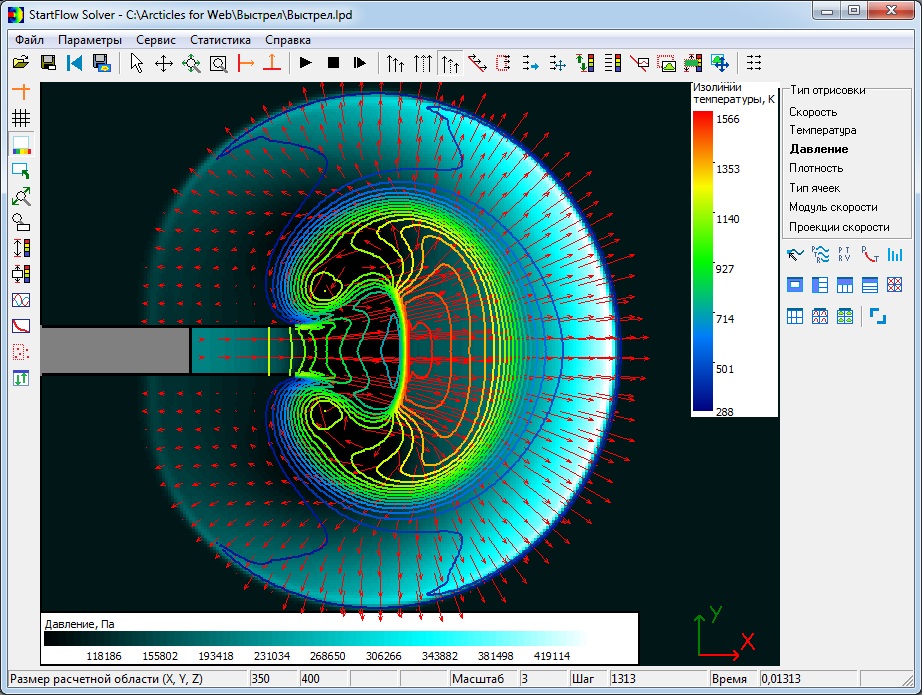Open file with the folder toolbar icon
The height and width of the screenshot is (695, 922).
21,62
